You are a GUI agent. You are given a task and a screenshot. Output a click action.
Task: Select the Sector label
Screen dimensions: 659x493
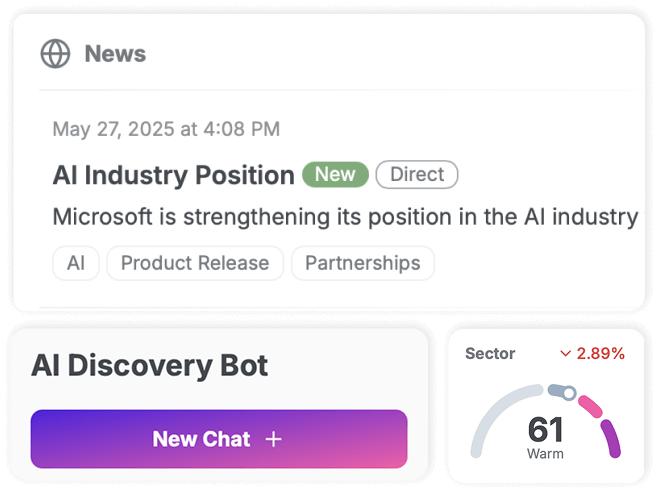490,353
